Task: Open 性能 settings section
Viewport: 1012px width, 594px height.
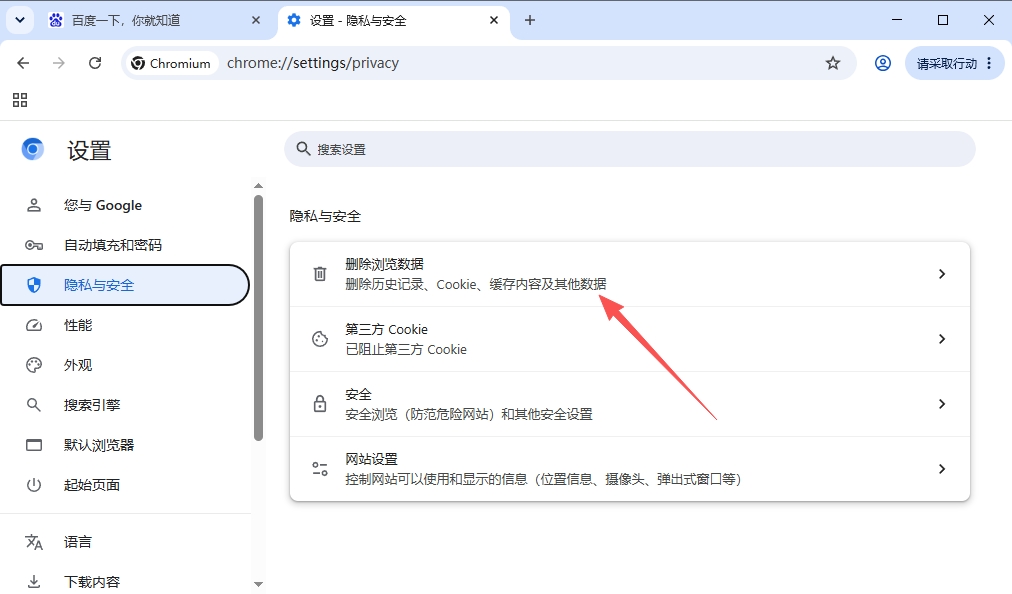Action: coord(125,325)
